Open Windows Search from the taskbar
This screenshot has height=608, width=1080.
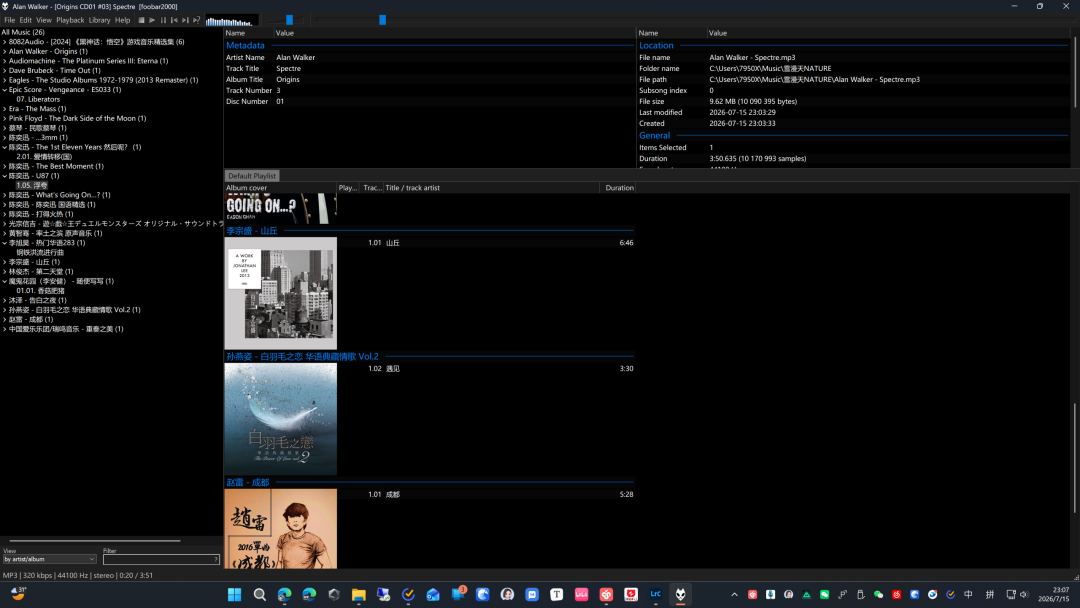pyautogui.click(x=260, y=594)
